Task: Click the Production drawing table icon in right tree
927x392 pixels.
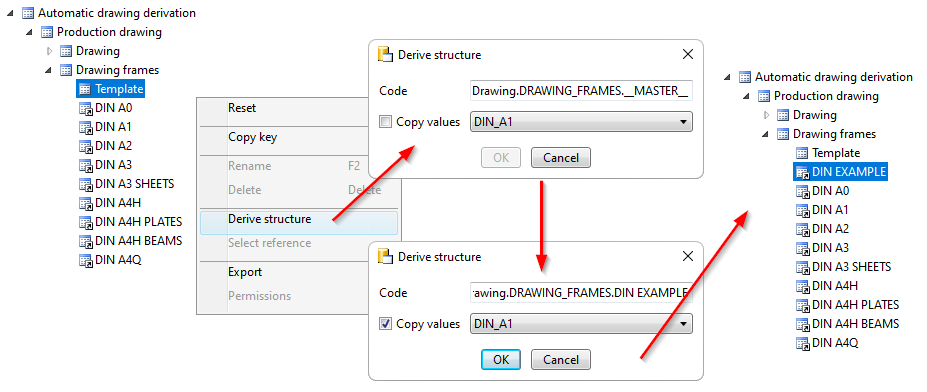Action: [x=764, y=96]
